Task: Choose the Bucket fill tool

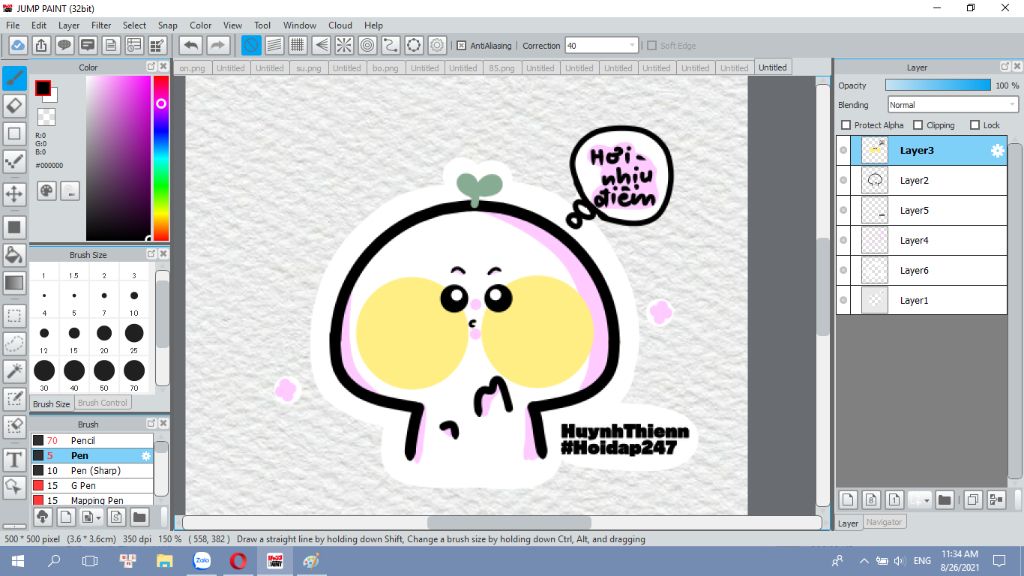Action: (14, 255)
